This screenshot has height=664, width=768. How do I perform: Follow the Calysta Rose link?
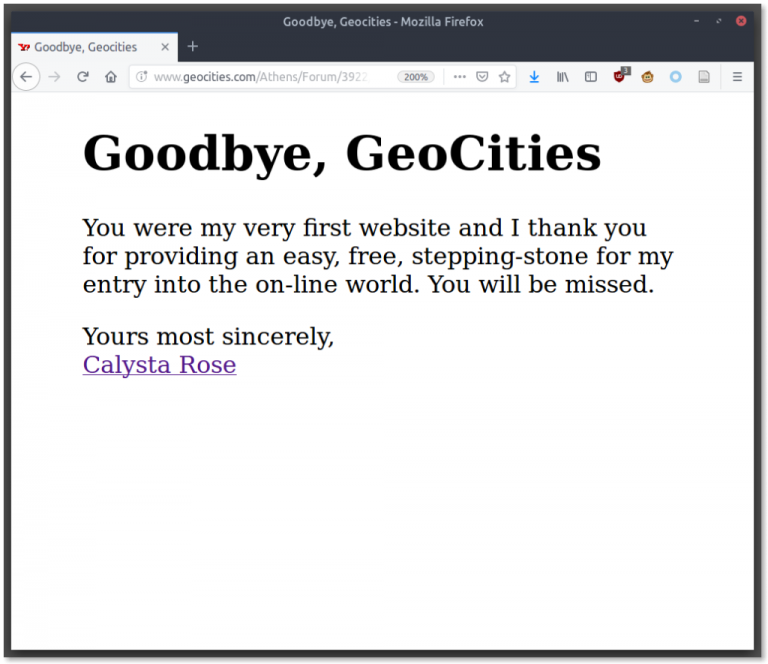159,365
